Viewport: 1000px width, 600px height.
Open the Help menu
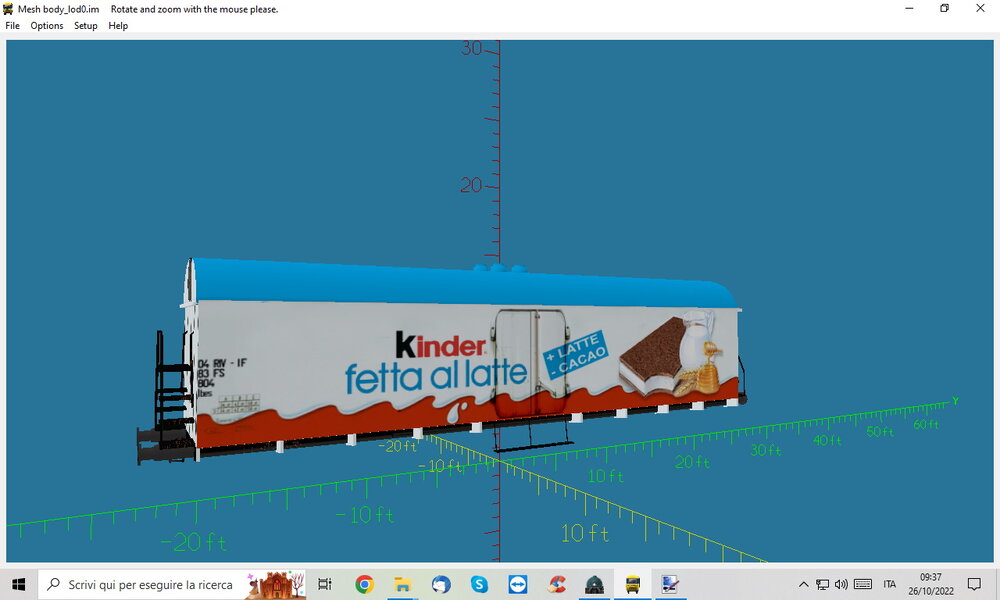coord(118,26)
